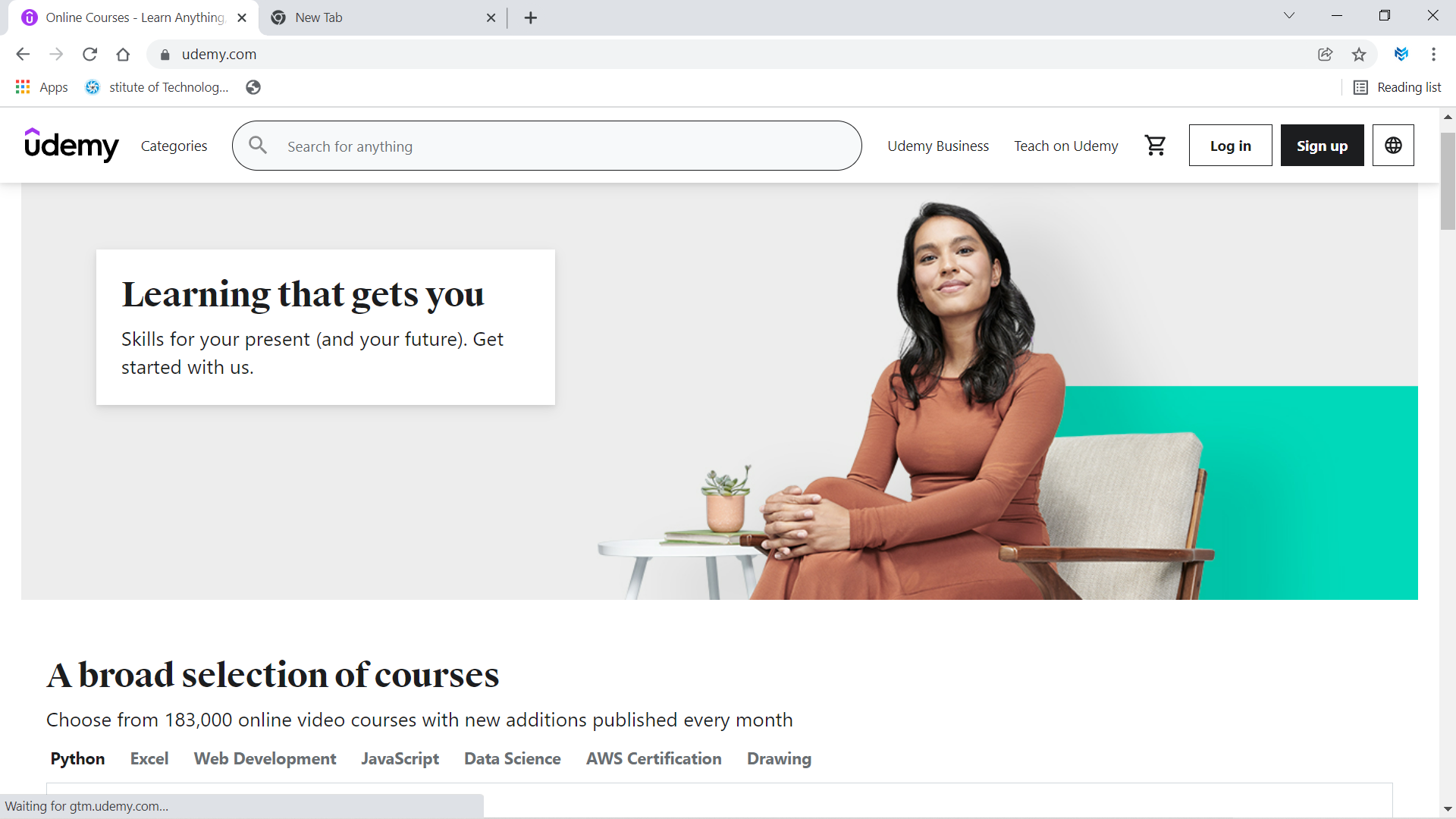Select the Web Development tab
This screenshot has width=1456, height=819.
tap(265, 758)
